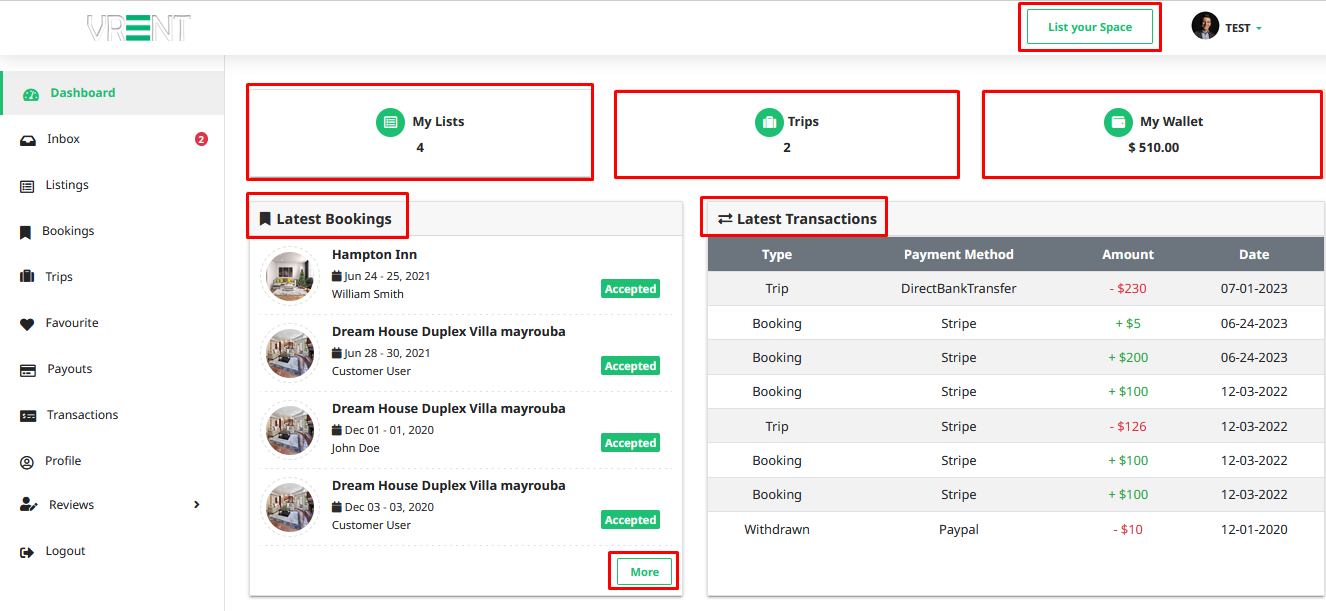Click the user profile avatar in header
Image resolution: width=1326 pixels, height=611 pixels.
point(1205,27)
